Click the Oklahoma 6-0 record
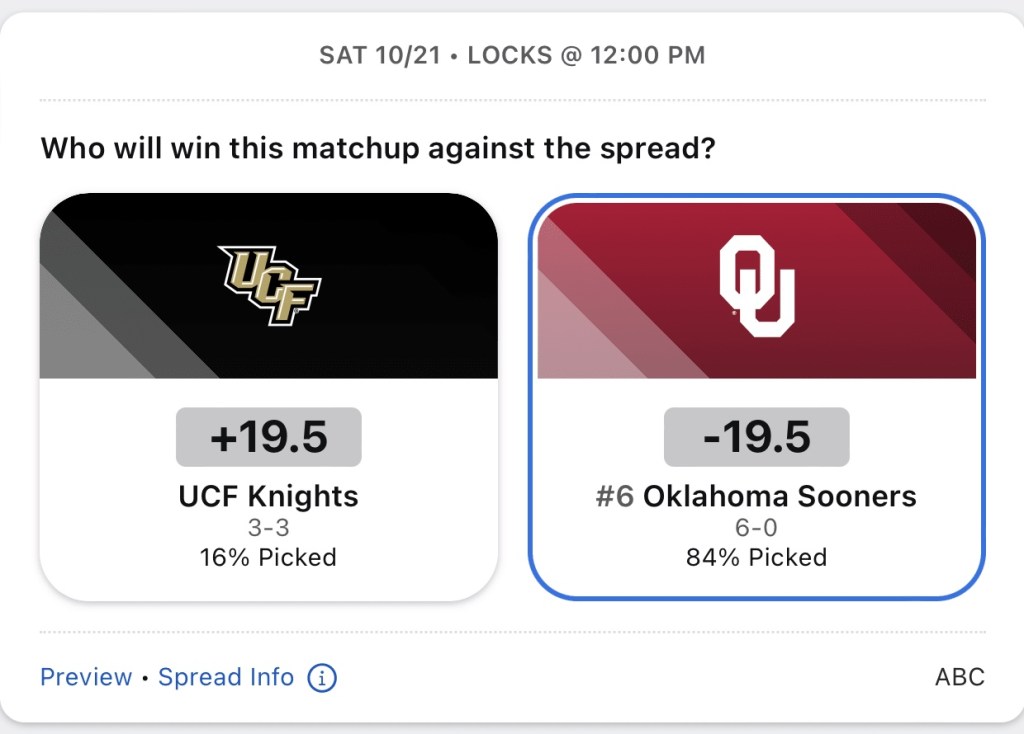Viewport: 1024px width, 734px height. click(757, 528)
